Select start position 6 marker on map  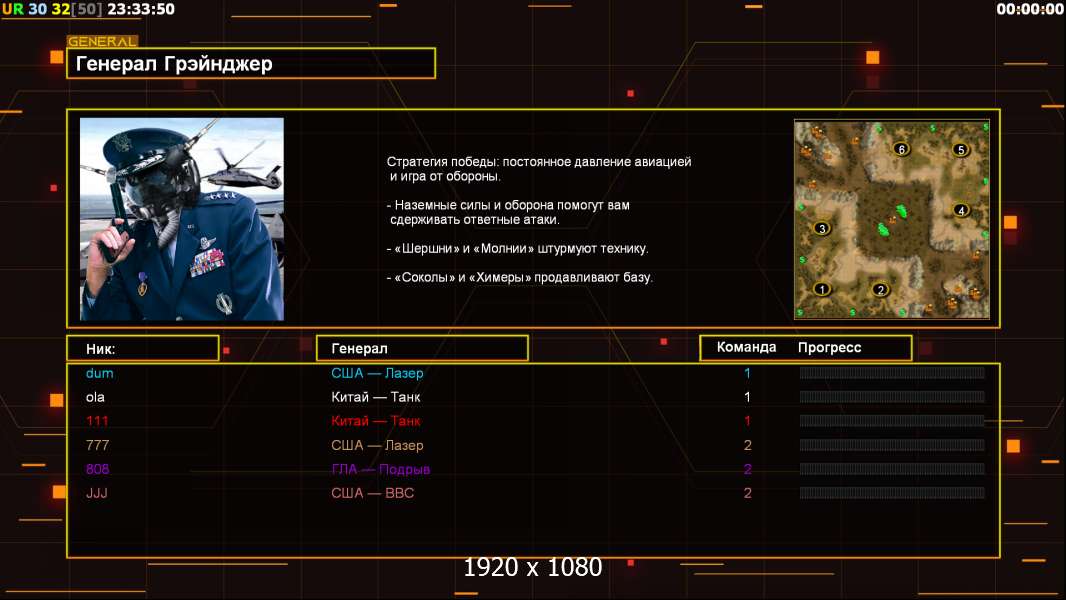pyautogui.click(x=901, y=149)
